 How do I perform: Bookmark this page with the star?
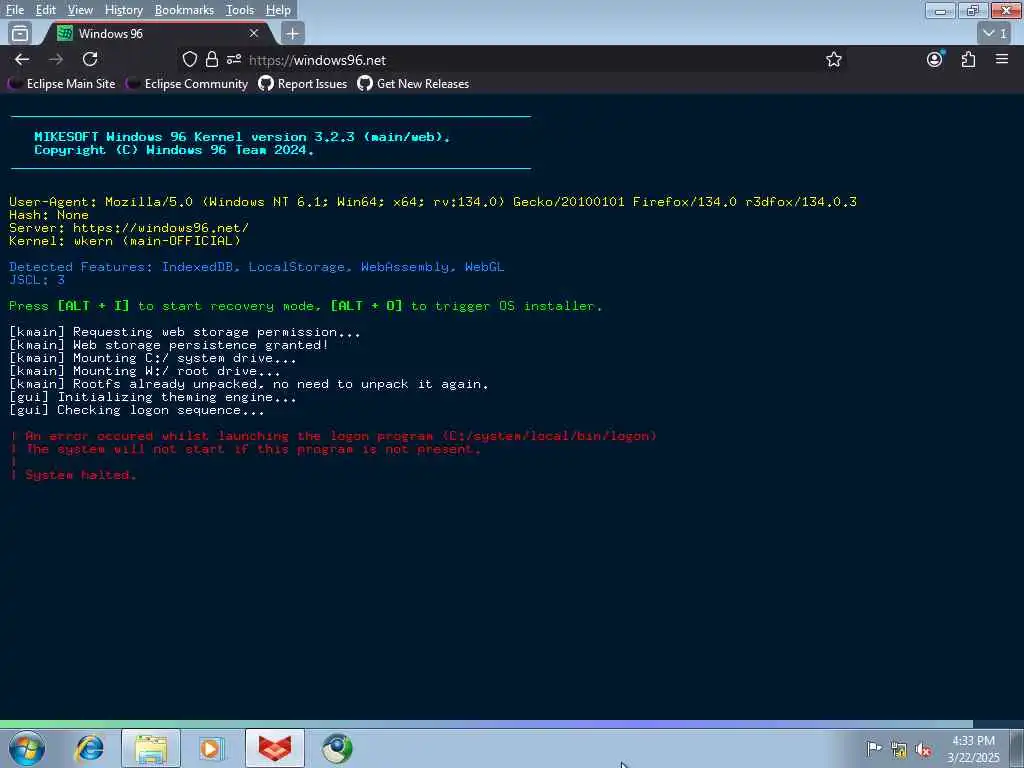pyautogui.click(x=833, y=59)
